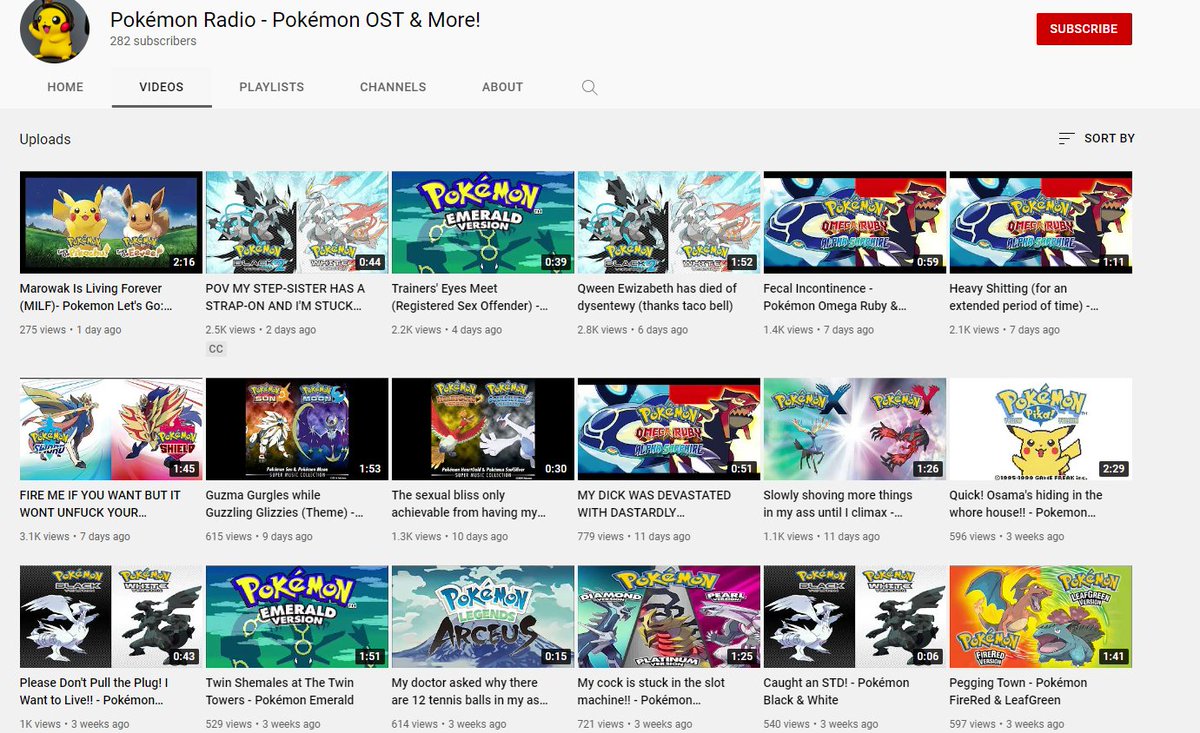Click '779 views • 11 days ago' text
1200x733 pixels.
click(x=634, y=537)
